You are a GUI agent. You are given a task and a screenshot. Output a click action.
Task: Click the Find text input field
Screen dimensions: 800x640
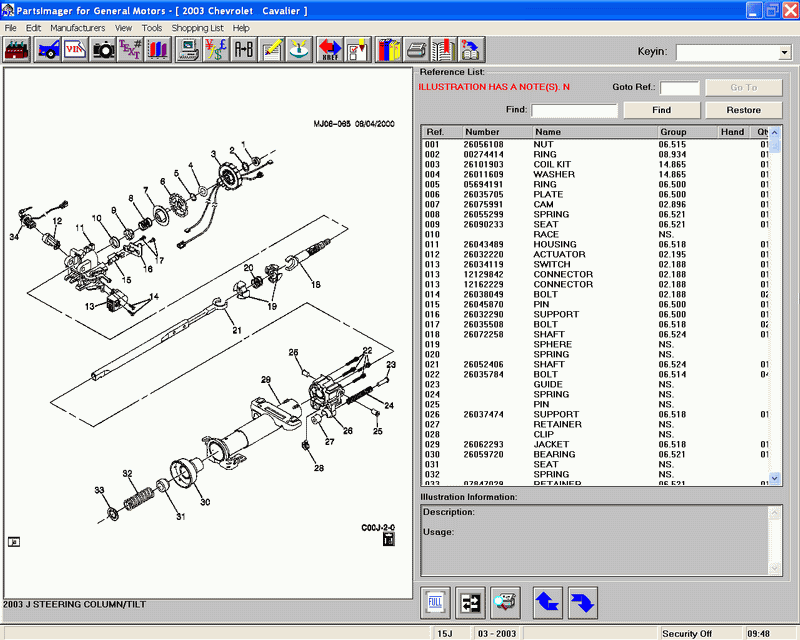(x=574, y=110)
